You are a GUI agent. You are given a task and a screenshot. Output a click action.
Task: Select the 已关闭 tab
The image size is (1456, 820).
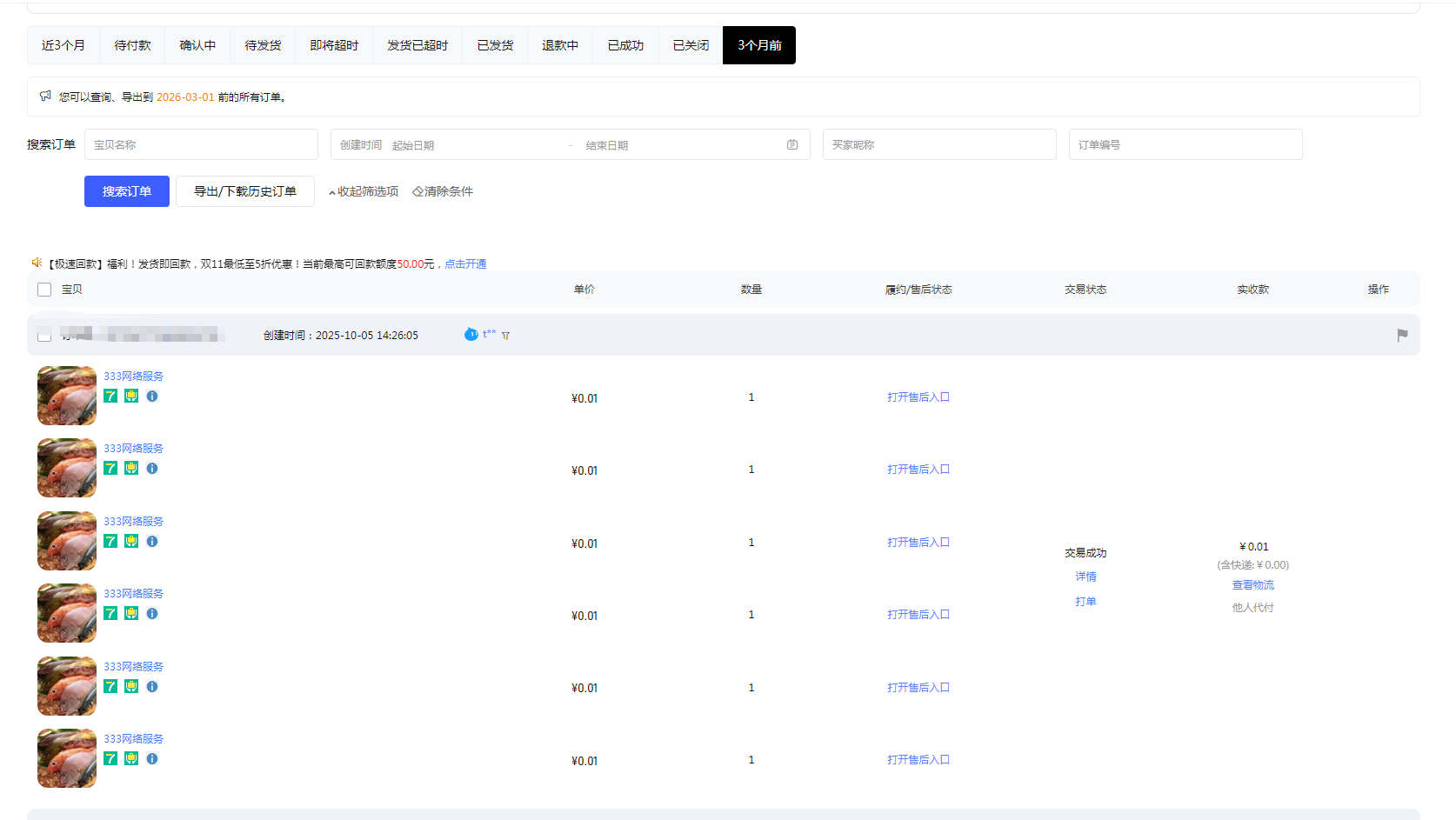(x=691, y=45)
